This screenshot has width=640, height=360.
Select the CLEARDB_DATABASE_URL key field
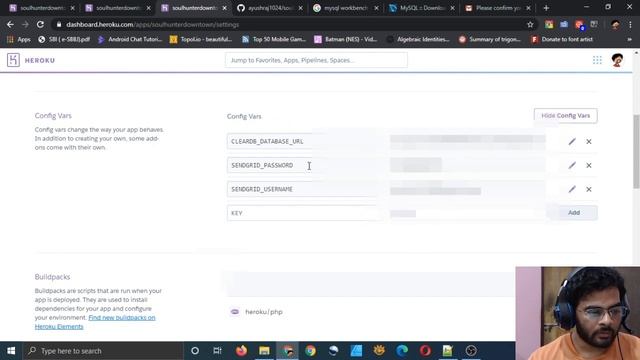tap(304, 141)
